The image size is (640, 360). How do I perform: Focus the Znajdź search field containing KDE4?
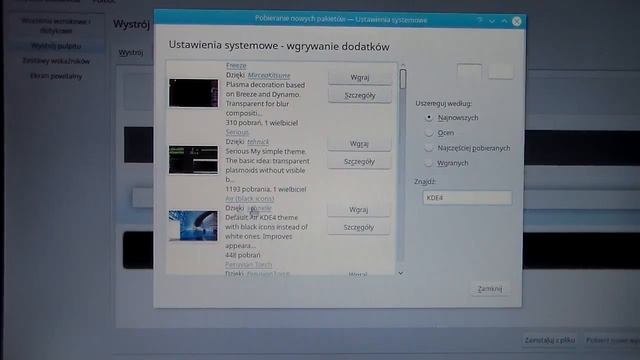[x=467, y=198]
